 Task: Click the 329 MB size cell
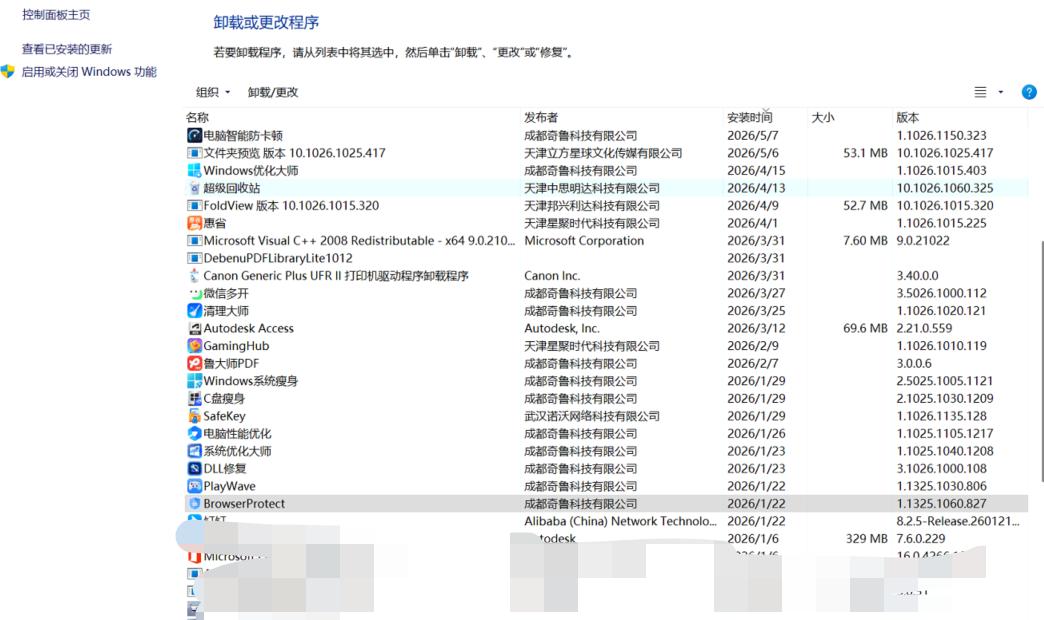[x=866, y=539]
